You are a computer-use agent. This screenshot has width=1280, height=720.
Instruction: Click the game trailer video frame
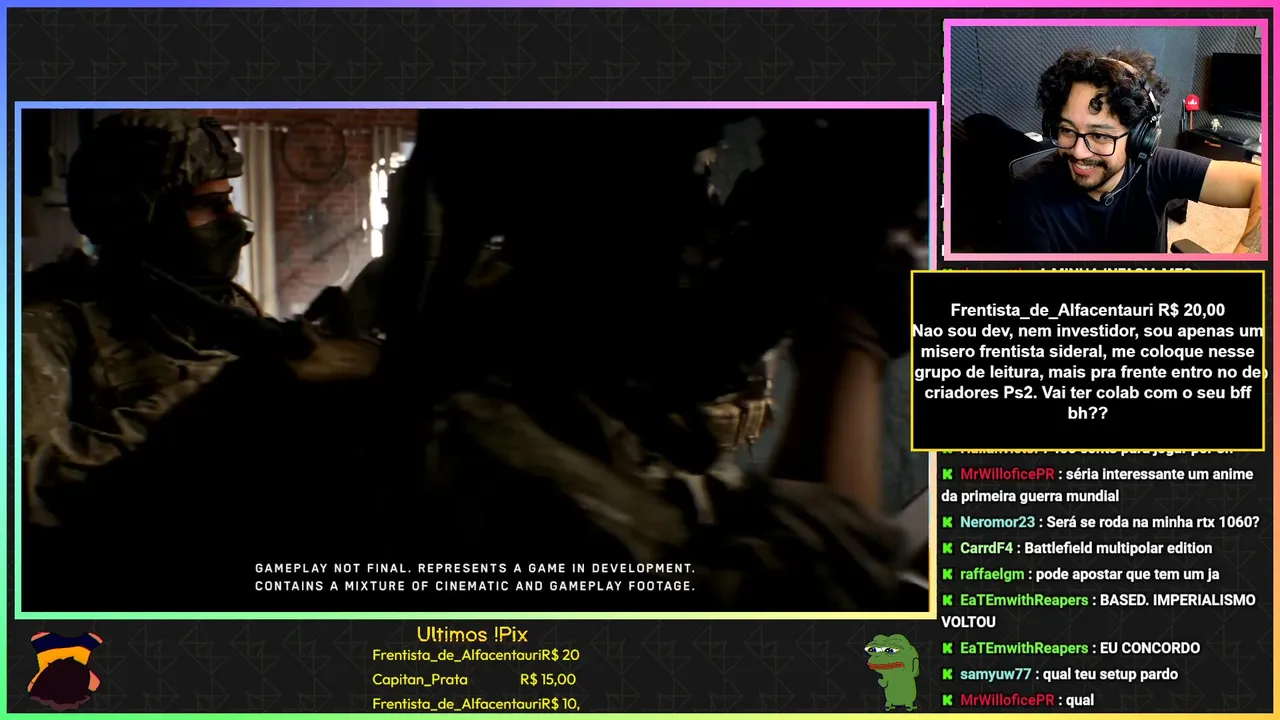pyautogui.click(x=475, y=360)
